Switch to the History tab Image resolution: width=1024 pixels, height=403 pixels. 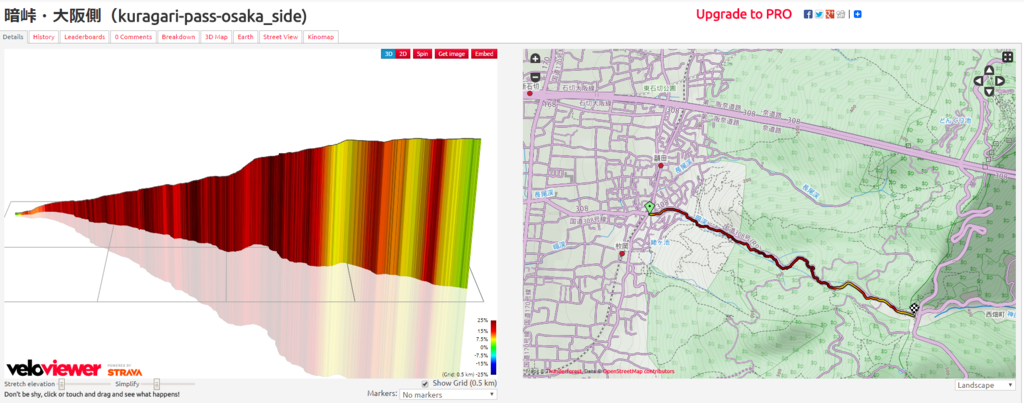click(44, 37)
